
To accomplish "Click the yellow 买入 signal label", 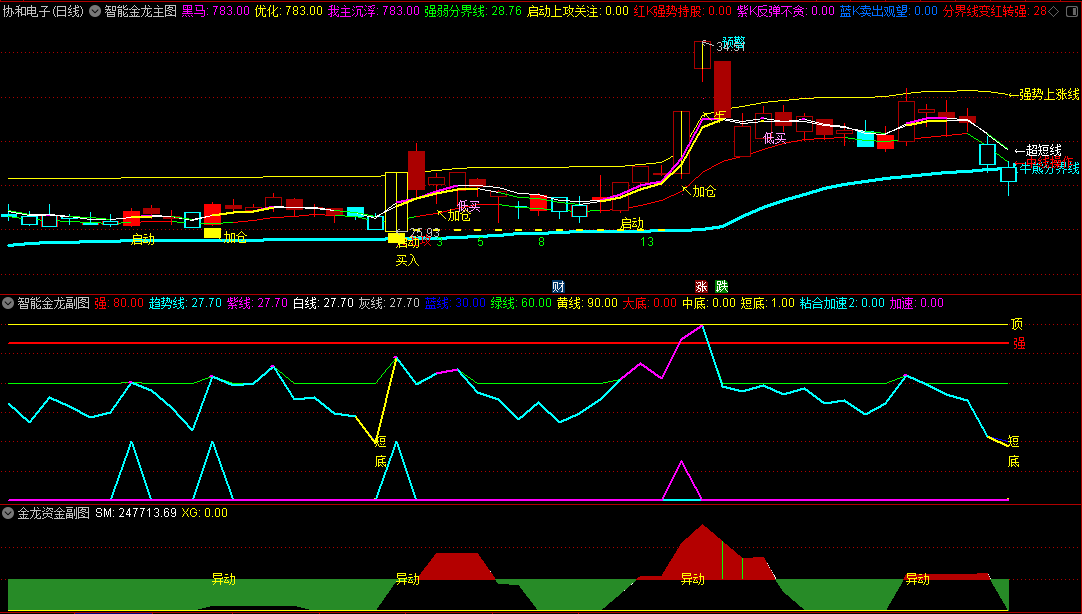I will [x=407, y=260].
